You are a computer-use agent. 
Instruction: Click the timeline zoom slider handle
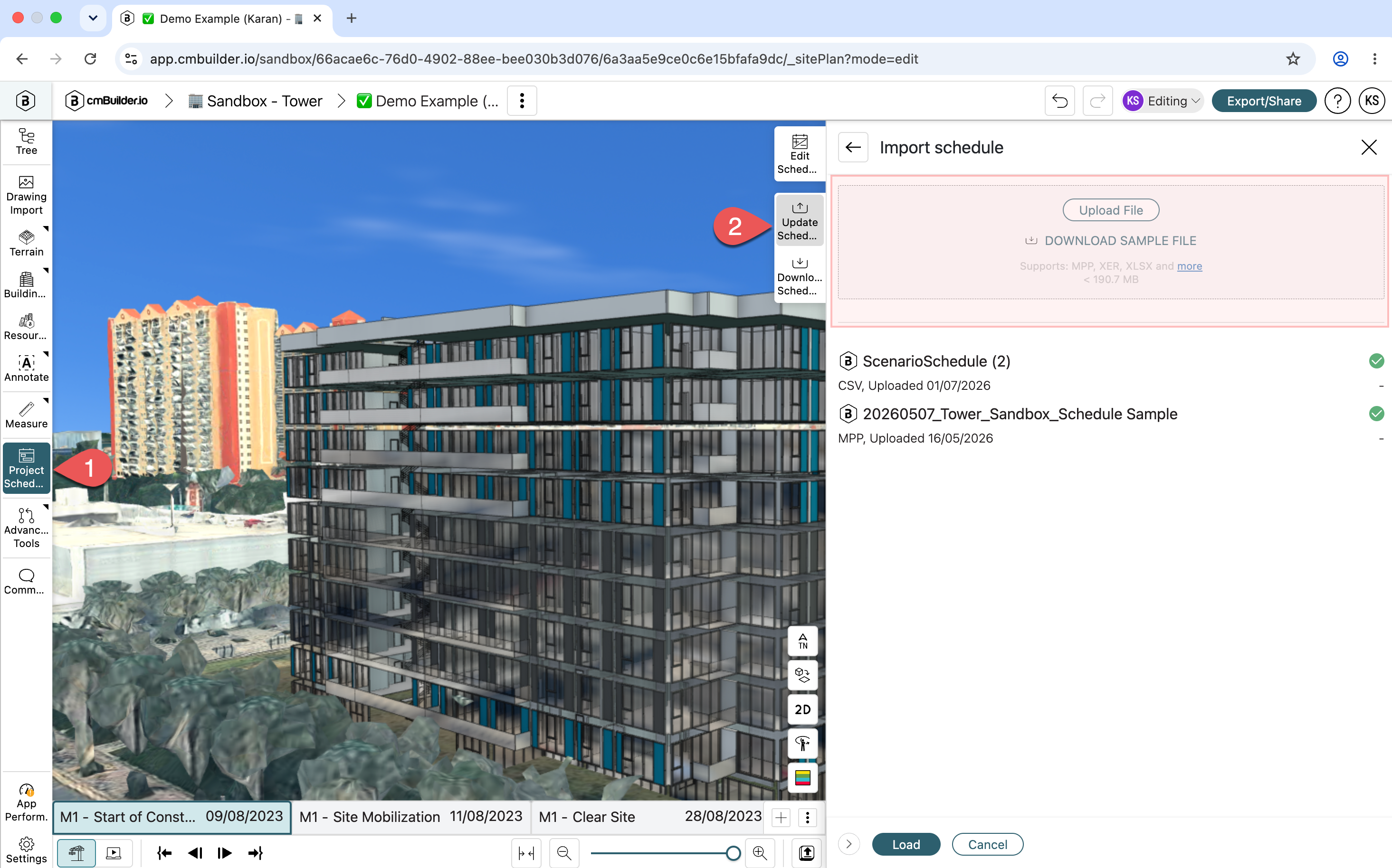(733, 854)
